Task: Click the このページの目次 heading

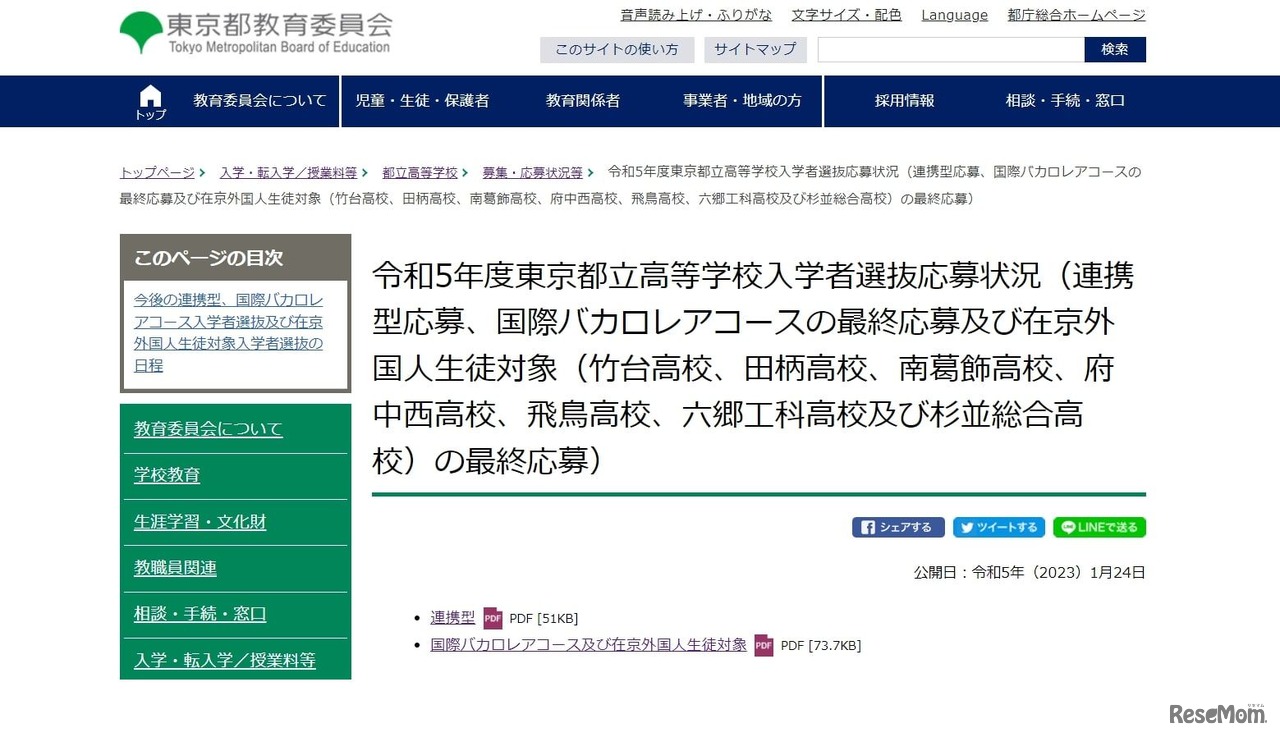Action: (x=209, y=258)
